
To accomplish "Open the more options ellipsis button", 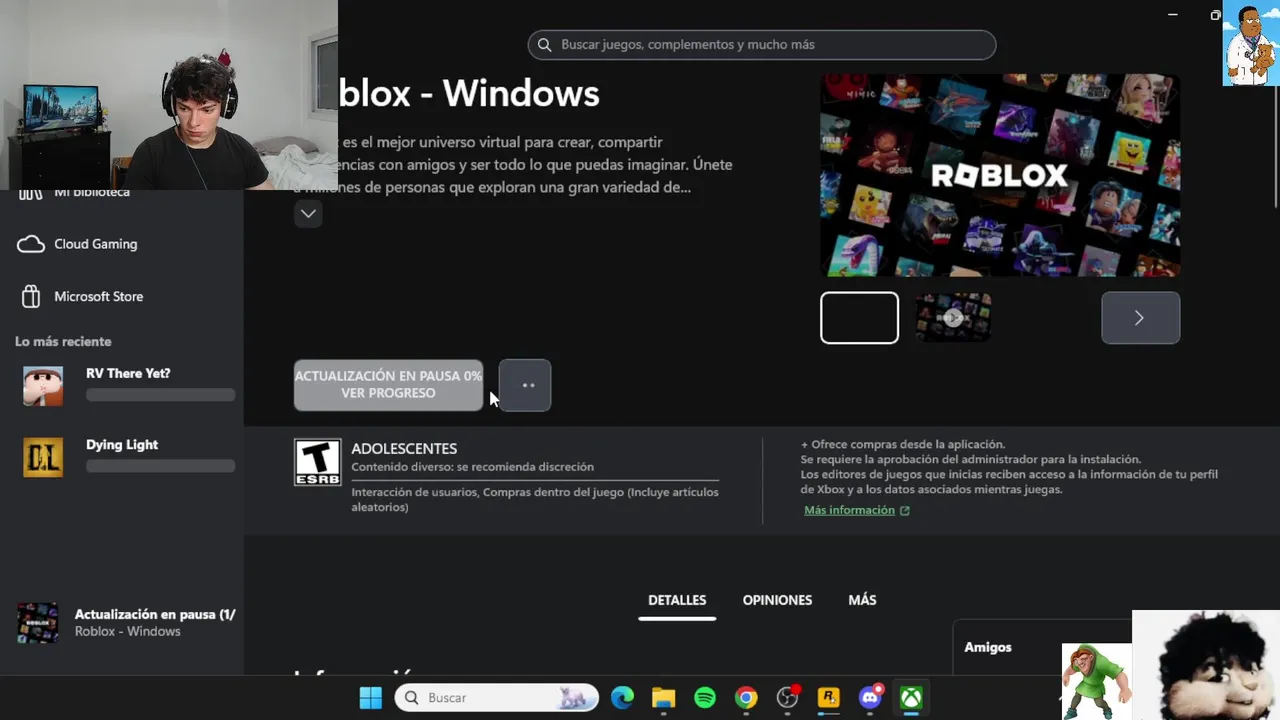I will click(525, 385).
